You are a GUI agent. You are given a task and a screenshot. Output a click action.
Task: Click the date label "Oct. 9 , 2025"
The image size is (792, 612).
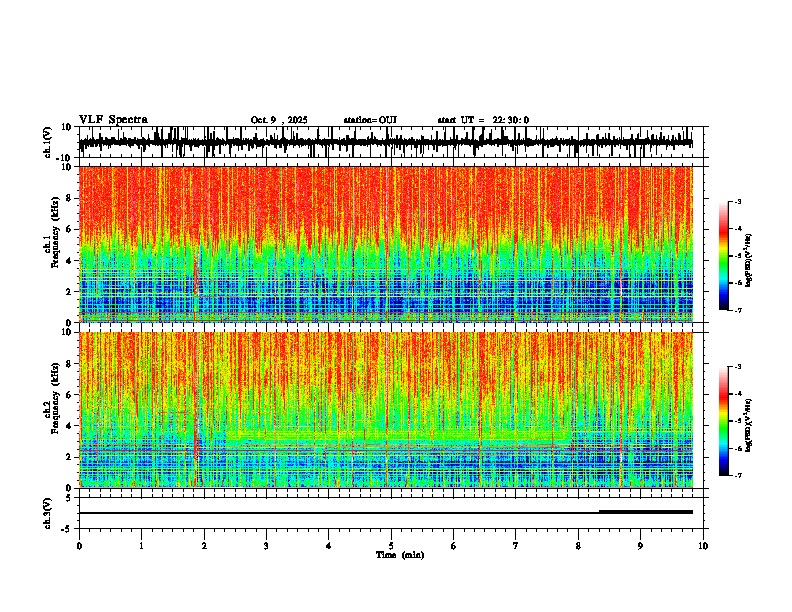pos(279,120)
